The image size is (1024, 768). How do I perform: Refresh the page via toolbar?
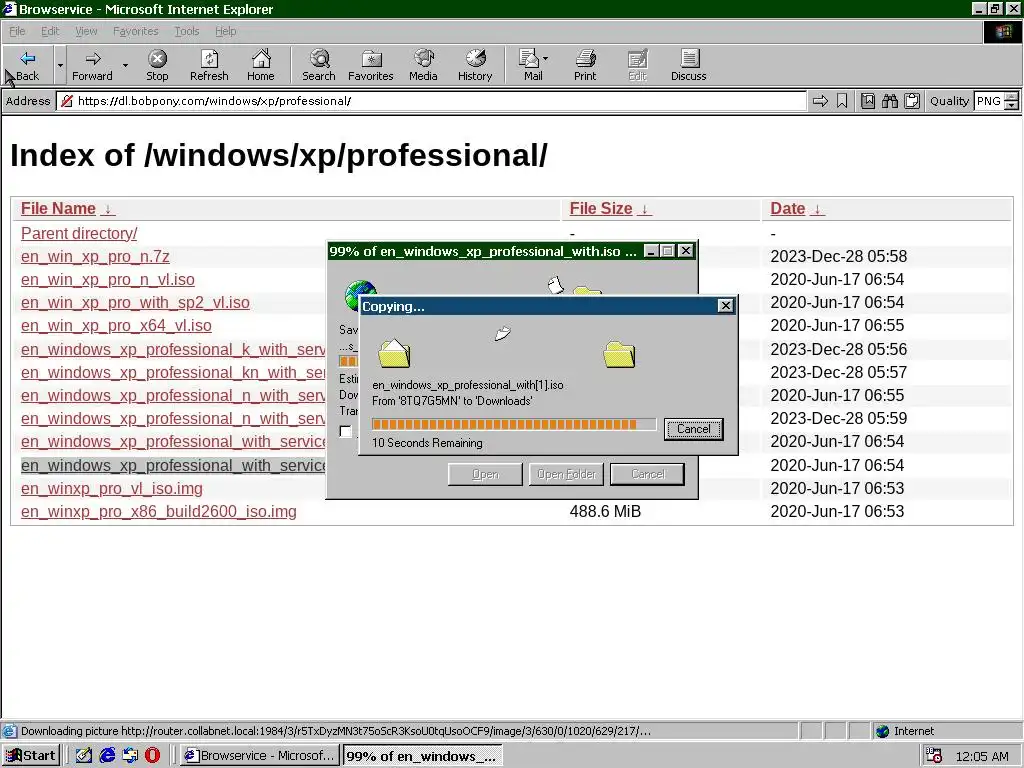point(209,65)
